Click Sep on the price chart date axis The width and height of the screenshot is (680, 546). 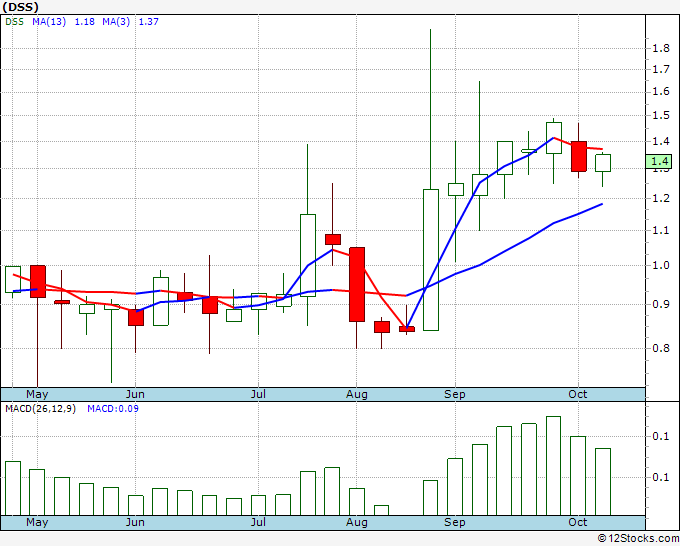[x=454, y=394]
